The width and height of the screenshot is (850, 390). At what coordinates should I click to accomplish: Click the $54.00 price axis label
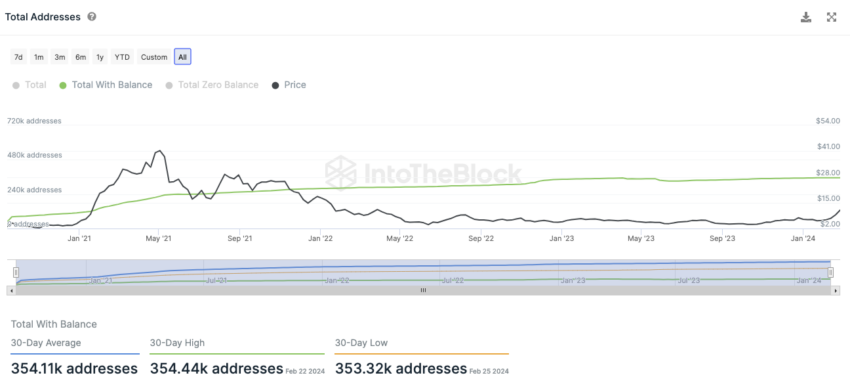pos(828,121)
